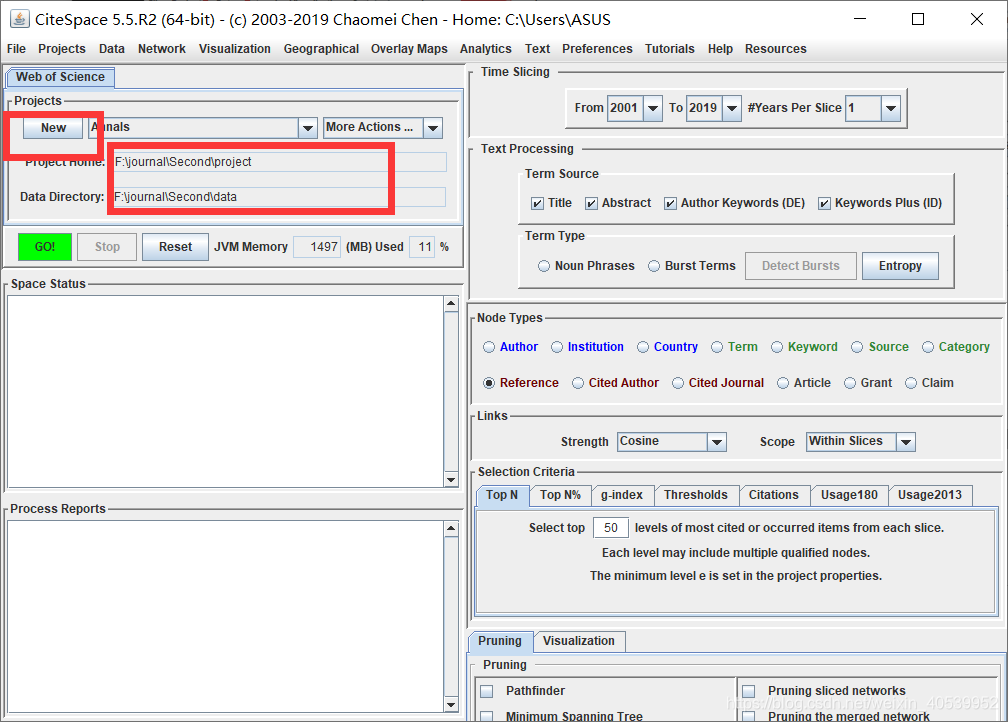Open the Projects menu
Screen dimensions: 1008x722
(x=62, y=49)
